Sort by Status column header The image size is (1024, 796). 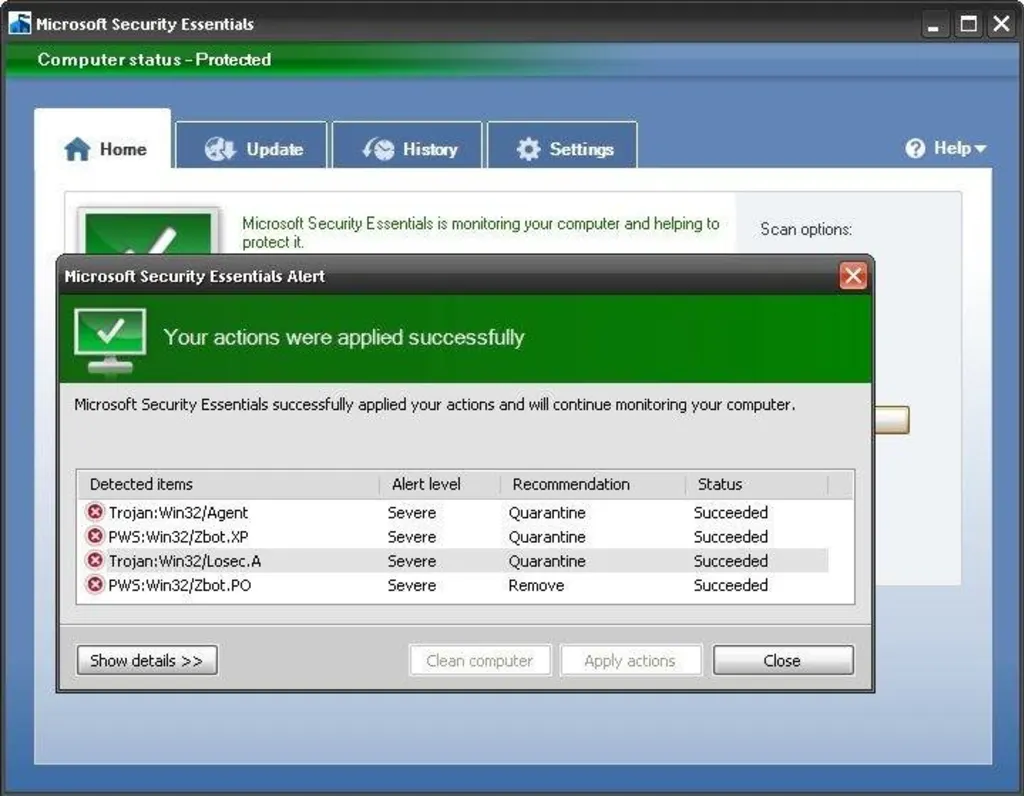757,485
